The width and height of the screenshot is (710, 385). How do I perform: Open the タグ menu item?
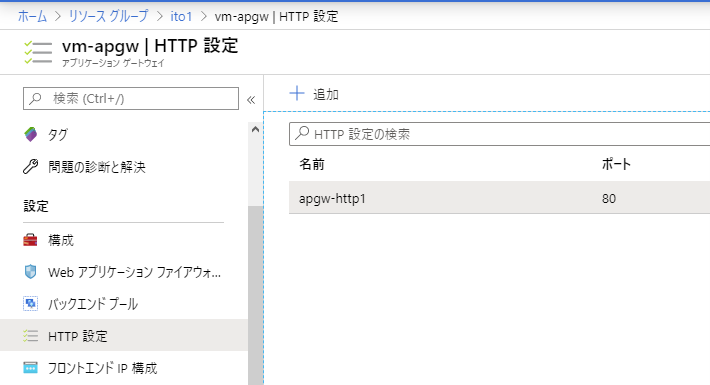(58, 135)
